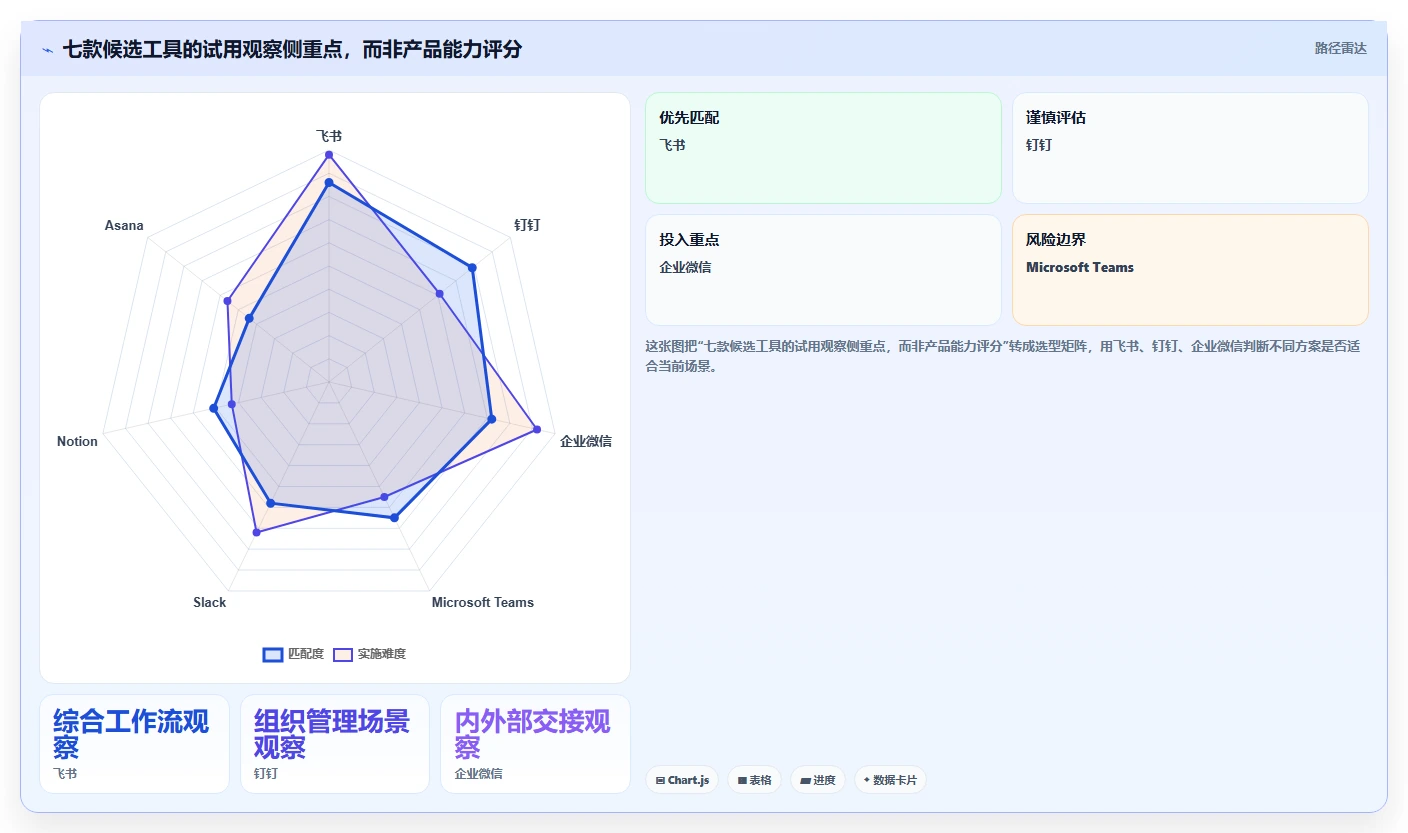Click the 钉钉 radar axis label

pos(527,225)
